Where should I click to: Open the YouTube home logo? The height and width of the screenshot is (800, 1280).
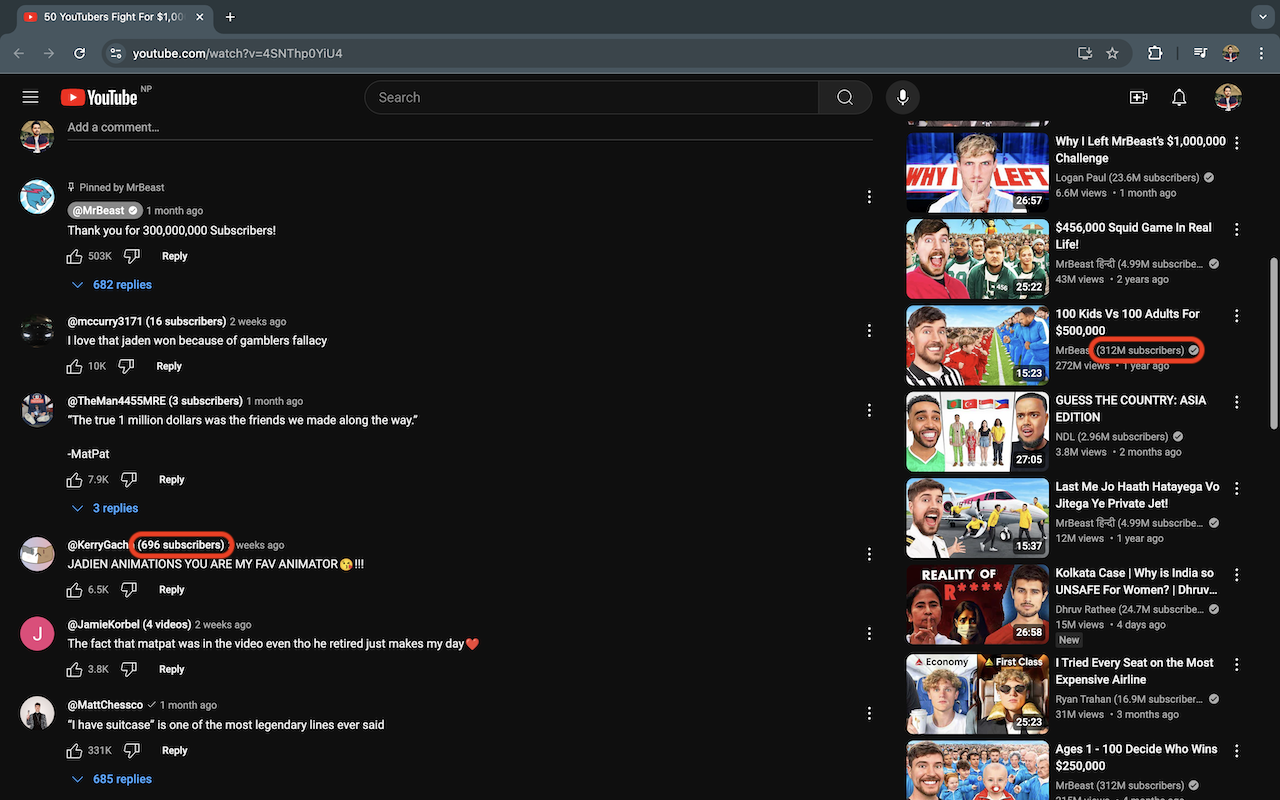(x=100, y=97)
